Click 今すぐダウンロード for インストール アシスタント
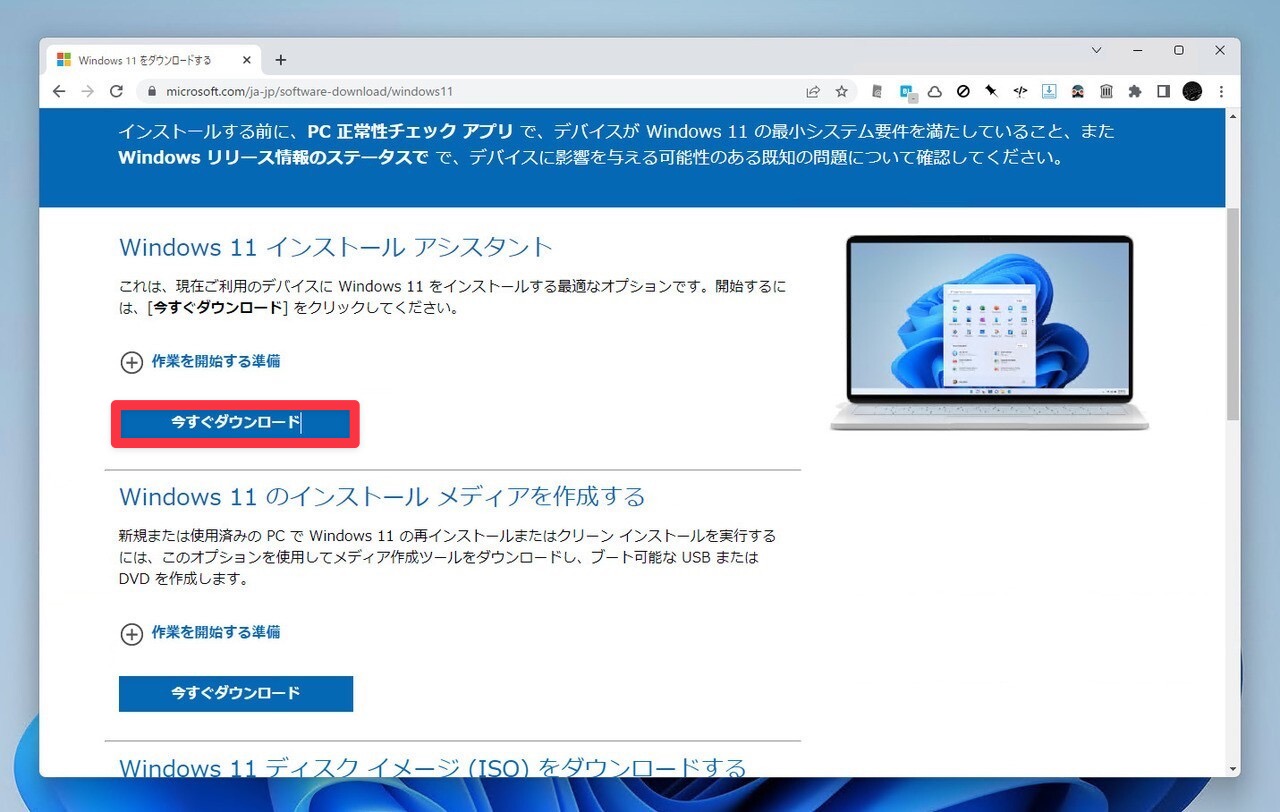The height and width of the screenshot is (812, 1280). coord(235,423)
